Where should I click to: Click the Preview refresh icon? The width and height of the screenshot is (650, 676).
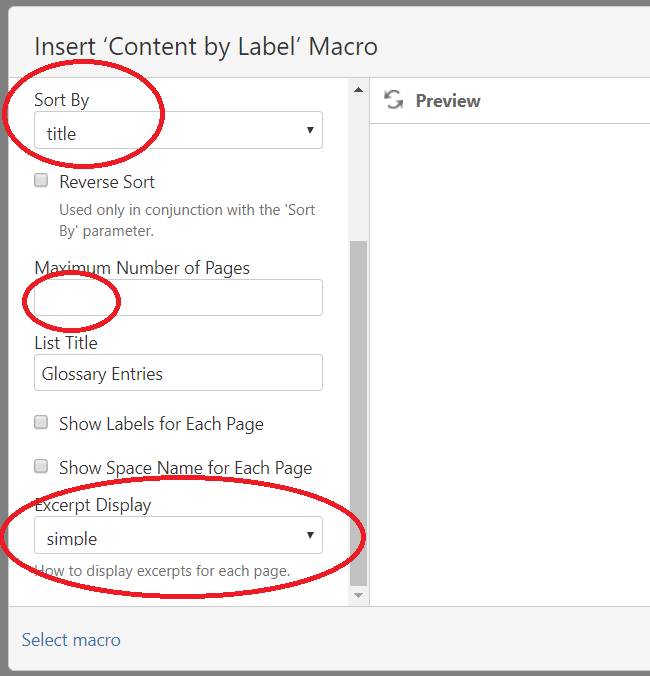[394, 100]
